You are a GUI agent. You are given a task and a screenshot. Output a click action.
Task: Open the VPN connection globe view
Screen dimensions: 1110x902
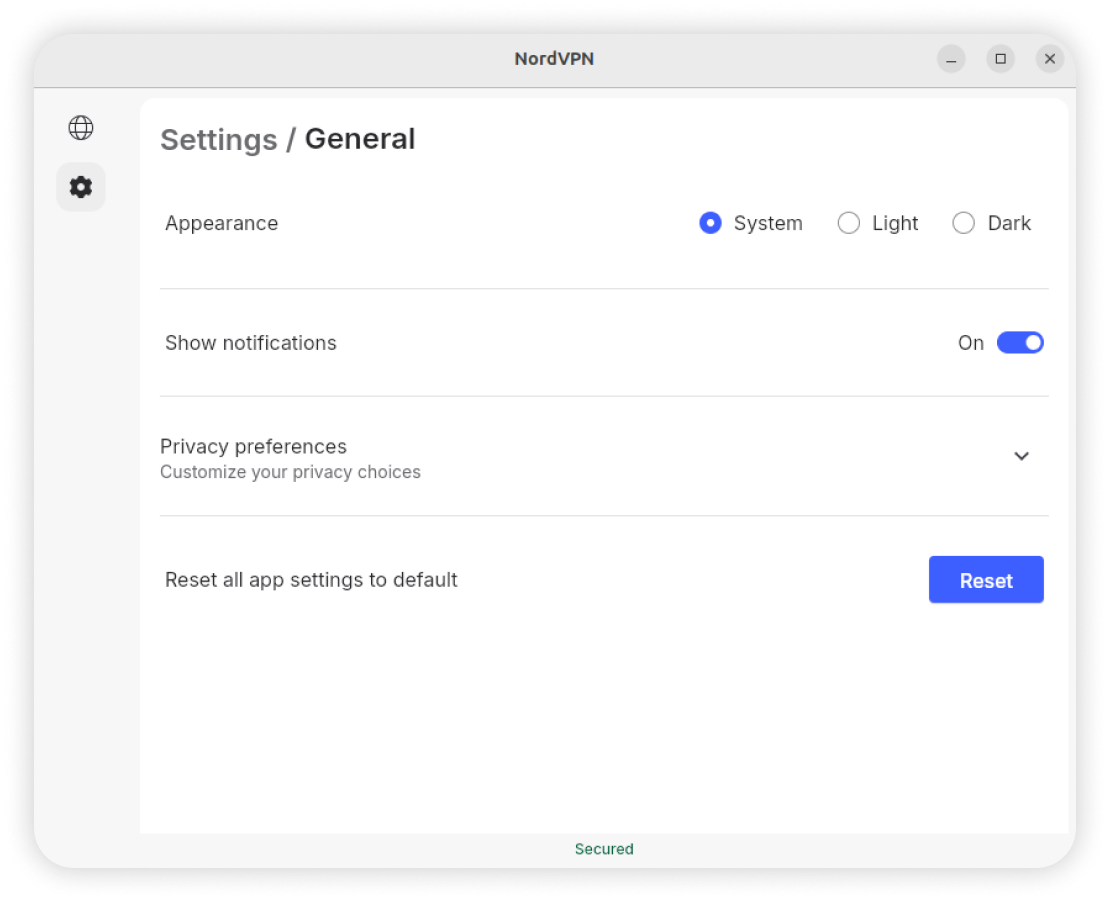tap(81, 128)
